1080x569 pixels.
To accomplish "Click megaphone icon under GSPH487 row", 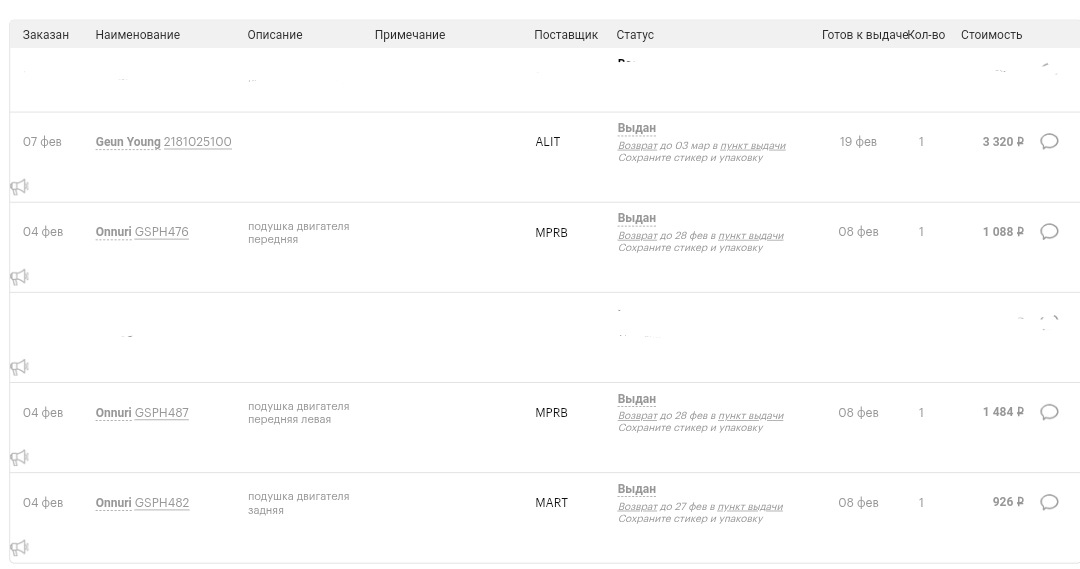I will tap(19, 458).
